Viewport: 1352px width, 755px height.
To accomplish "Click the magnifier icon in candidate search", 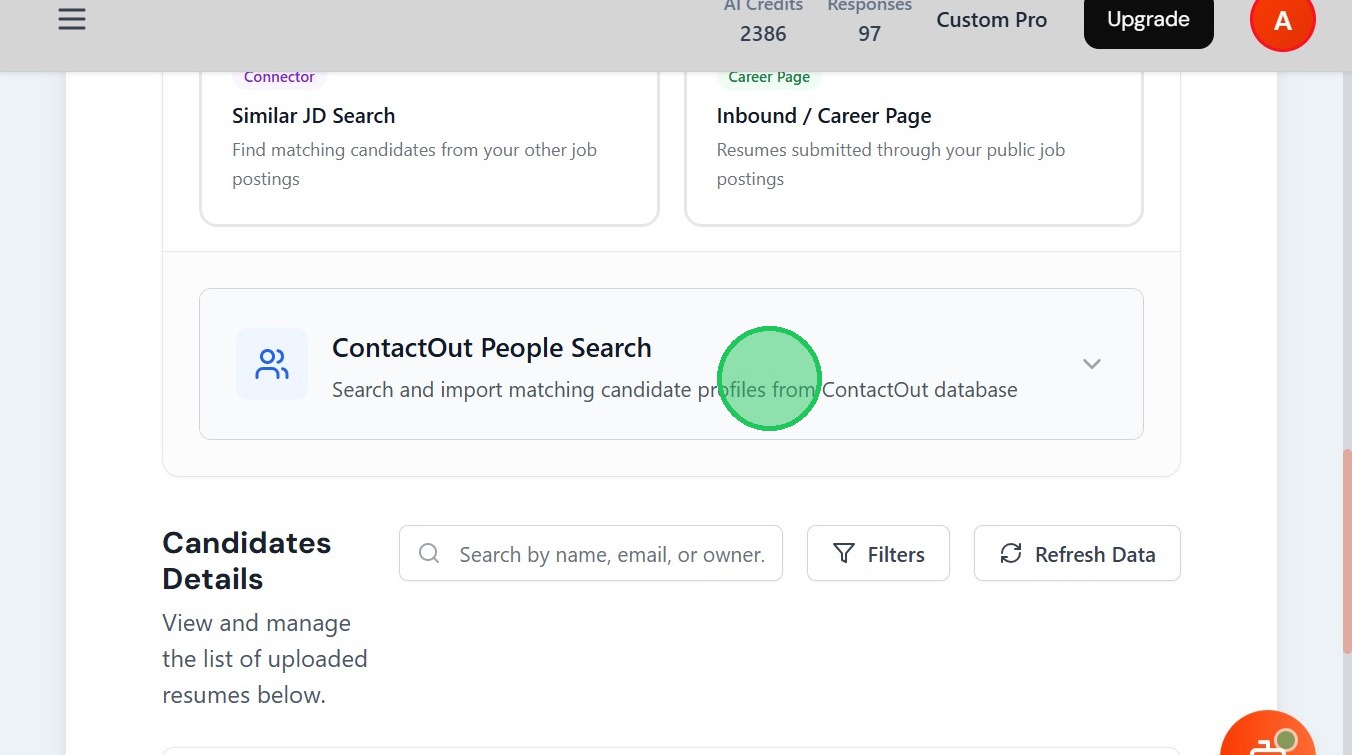I will point(429,554).
